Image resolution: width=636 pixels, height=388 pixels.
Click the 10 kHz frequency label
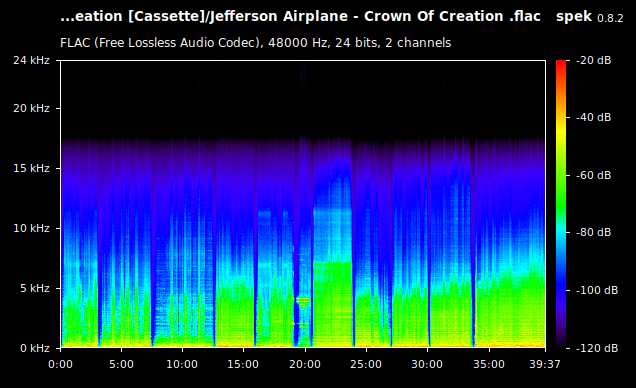pos(31,228)
